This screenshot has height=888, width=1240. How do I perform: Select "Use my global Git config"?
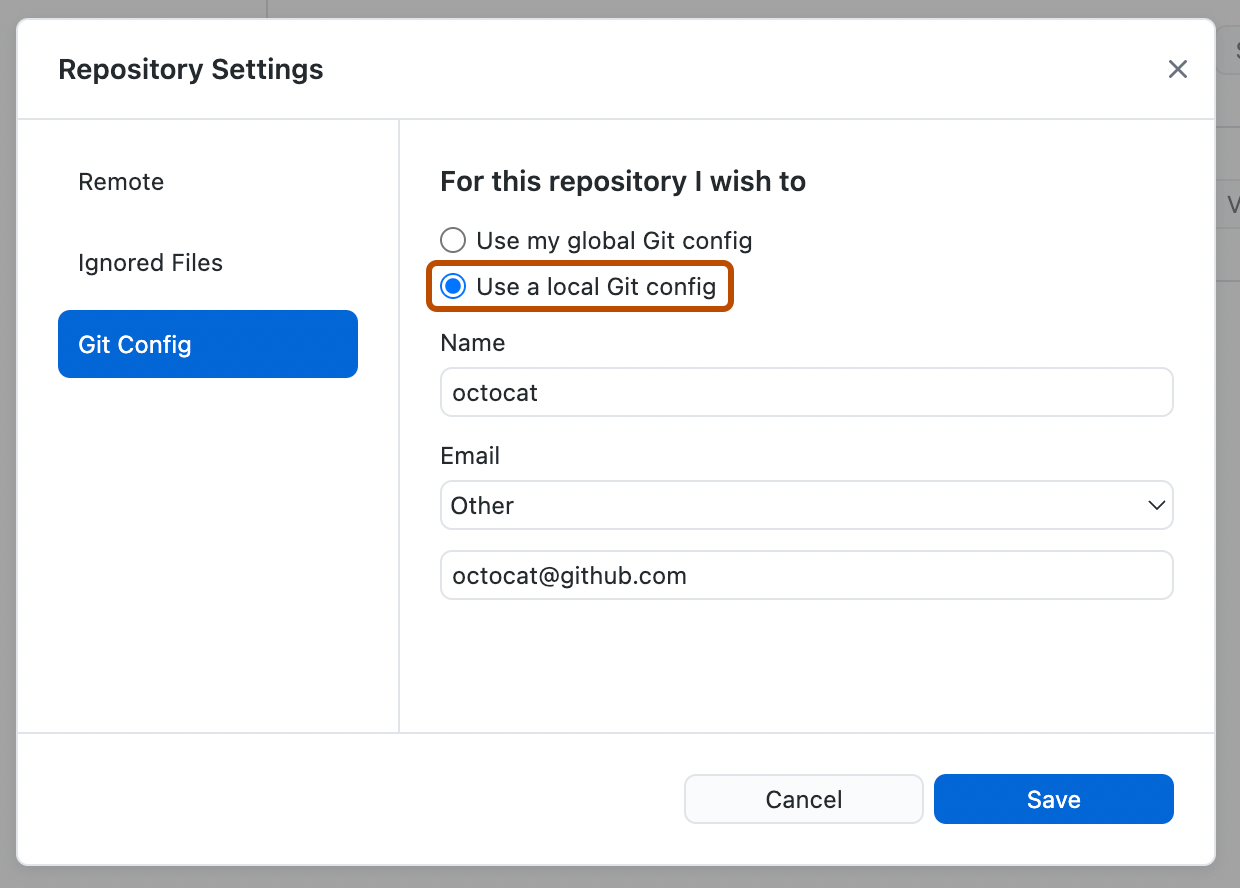click(453, 240)
